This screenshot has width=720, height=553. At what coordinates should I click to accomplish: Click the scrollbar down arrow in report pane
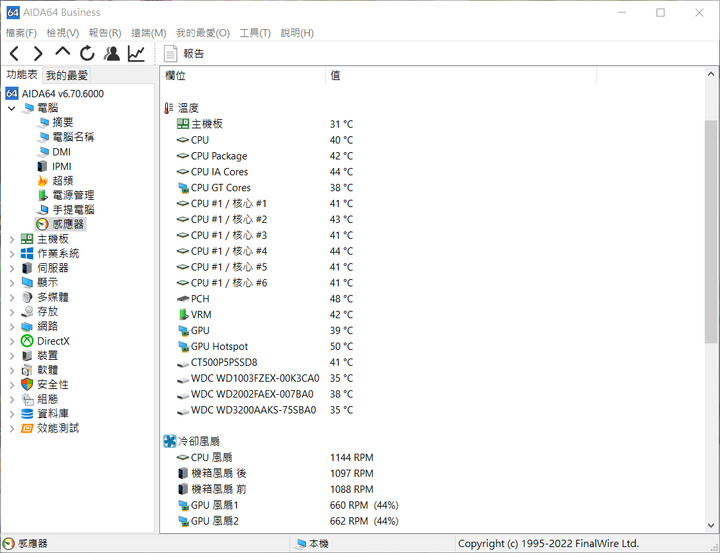(x=711, y=525)
